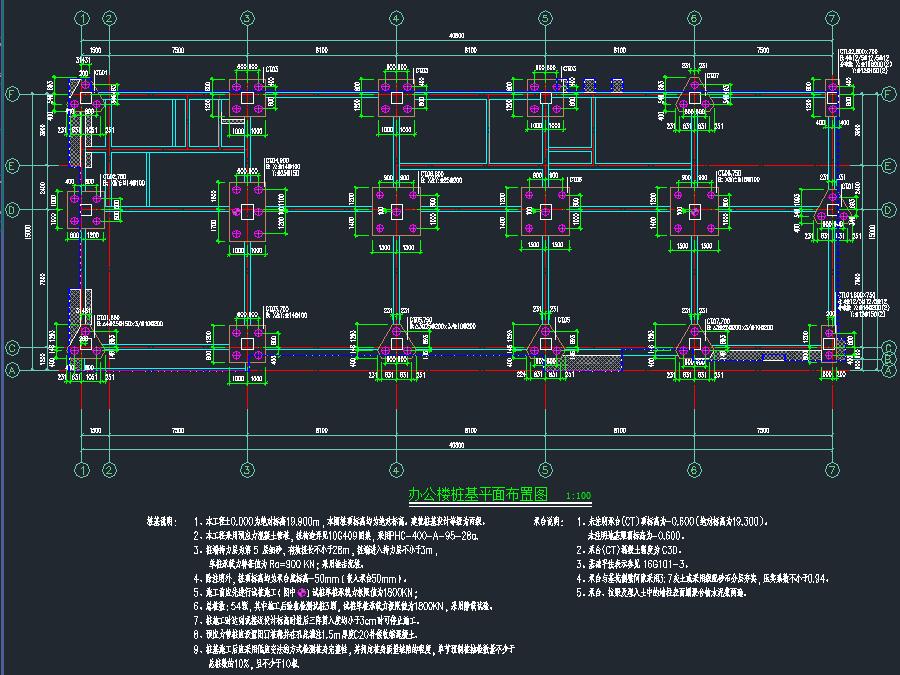Viewport: 900px width, 675px height.
Task: Select the magenta test pile symbol in note 5
Action: point(302,593)
